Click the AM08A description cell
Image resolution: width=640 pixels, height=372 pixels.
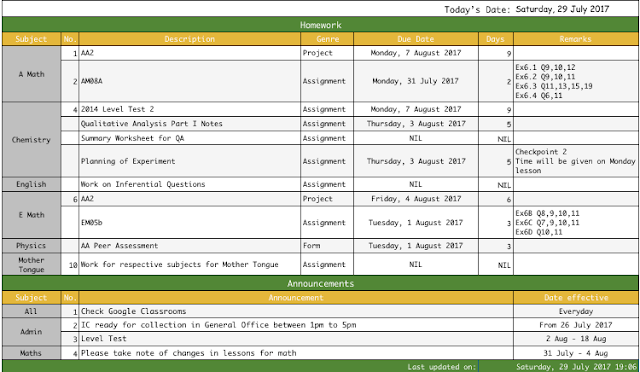tap(190, 81)
